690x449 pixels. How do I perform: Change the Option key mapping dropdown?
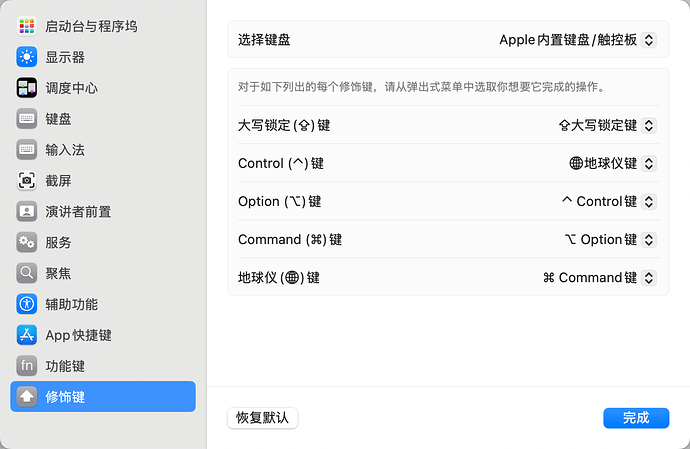[x=609, y=202]
